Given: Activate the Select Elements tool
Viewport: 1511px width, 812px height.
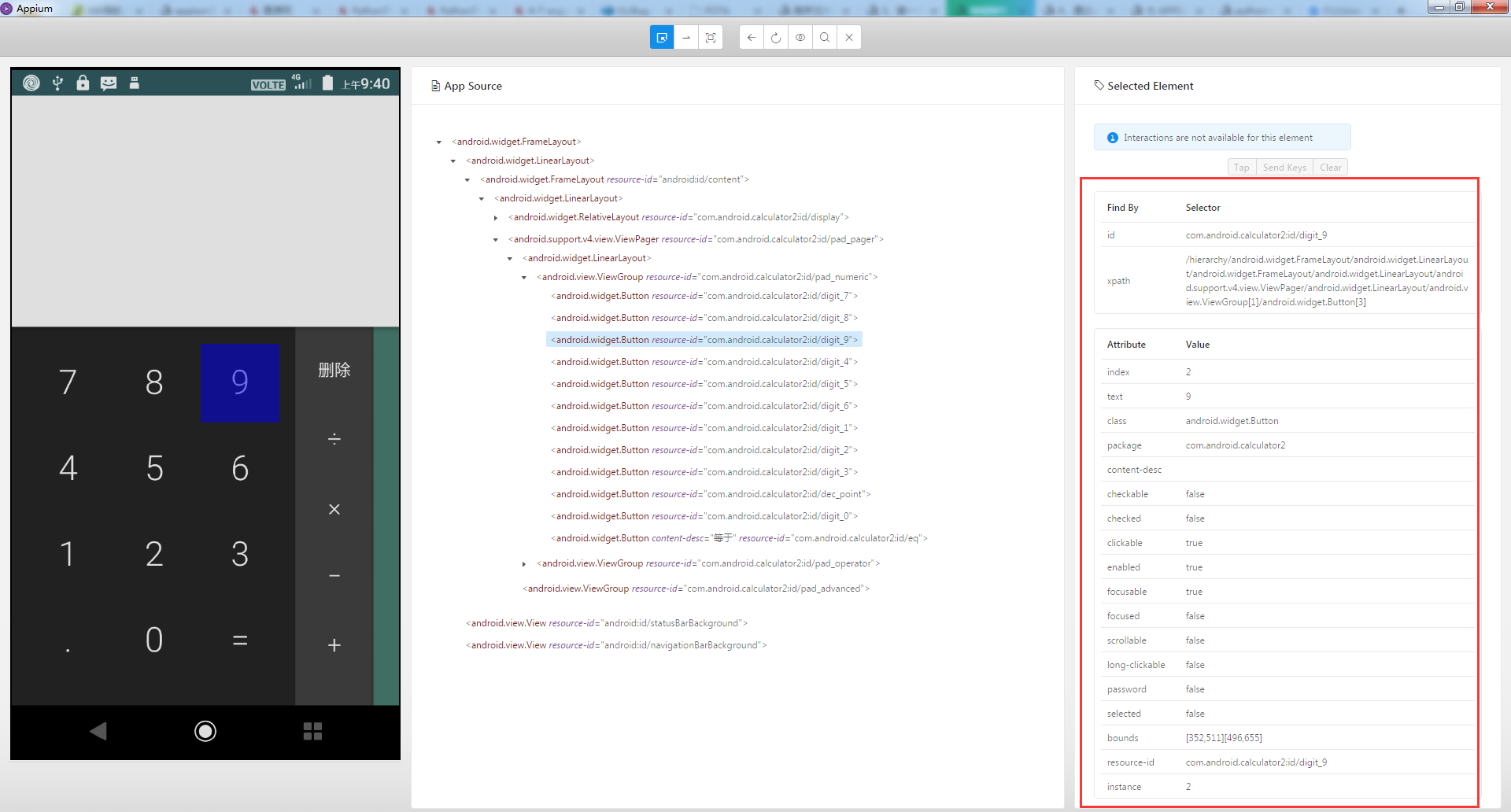Looking at the screenshot, I should click(662, 37).
